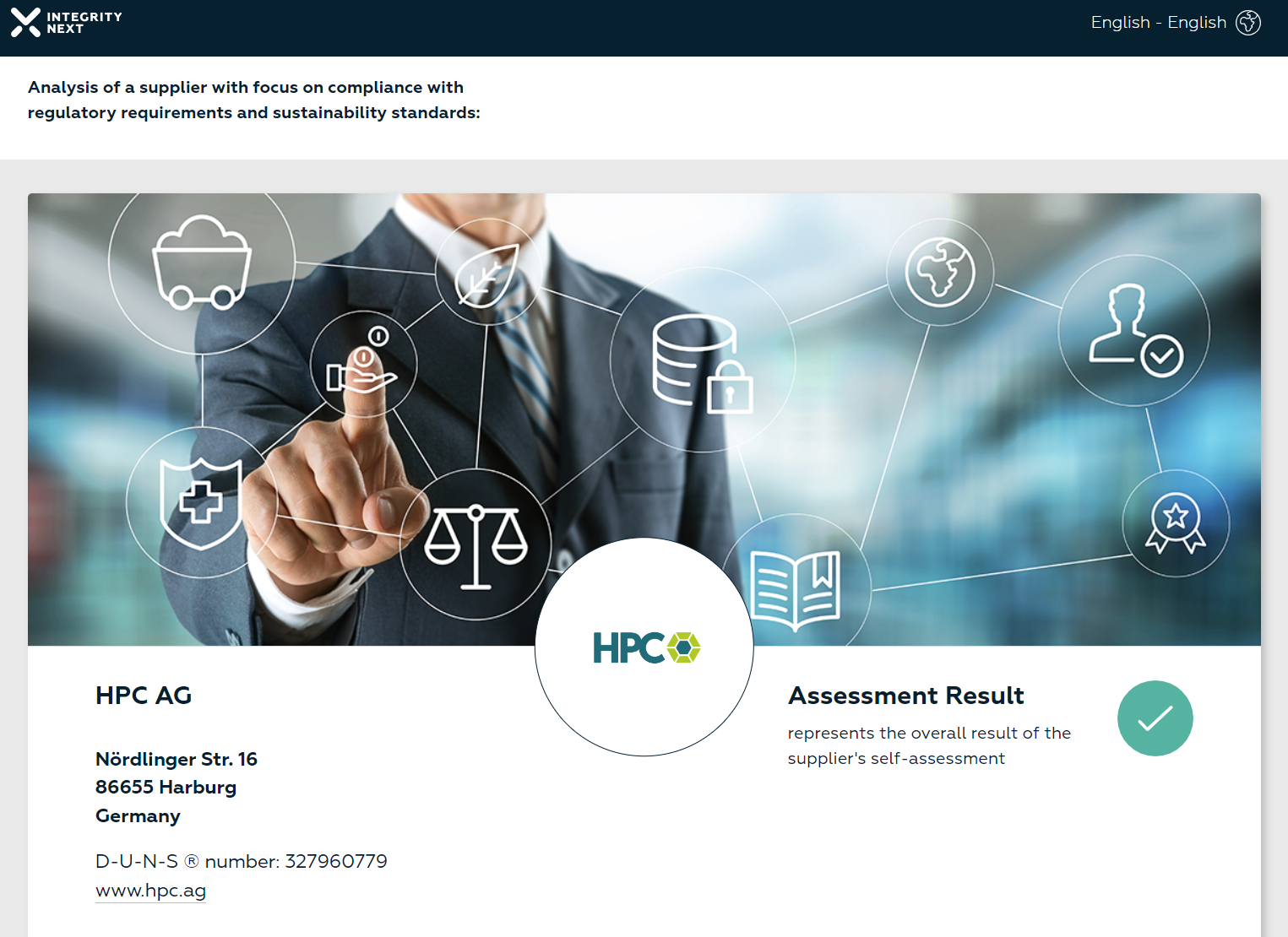Screen dimensions: 1288x937
Task: Click the mining cart icon
Action: pos(201,263)
